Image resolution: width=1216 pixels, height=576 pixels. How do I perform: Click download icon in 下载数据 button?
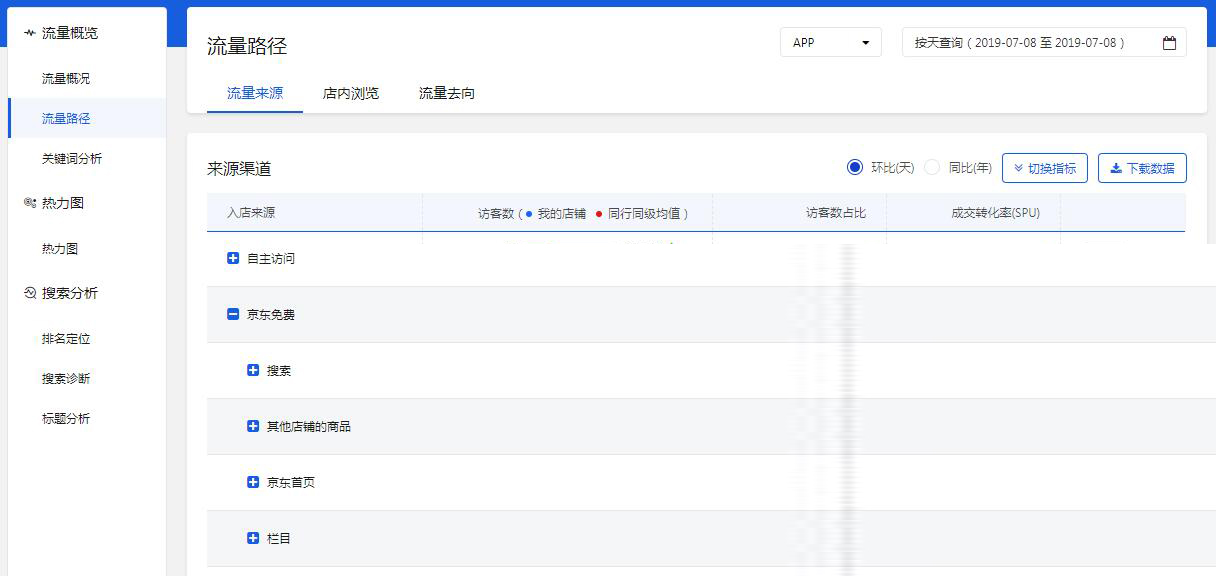point(1116,169)
